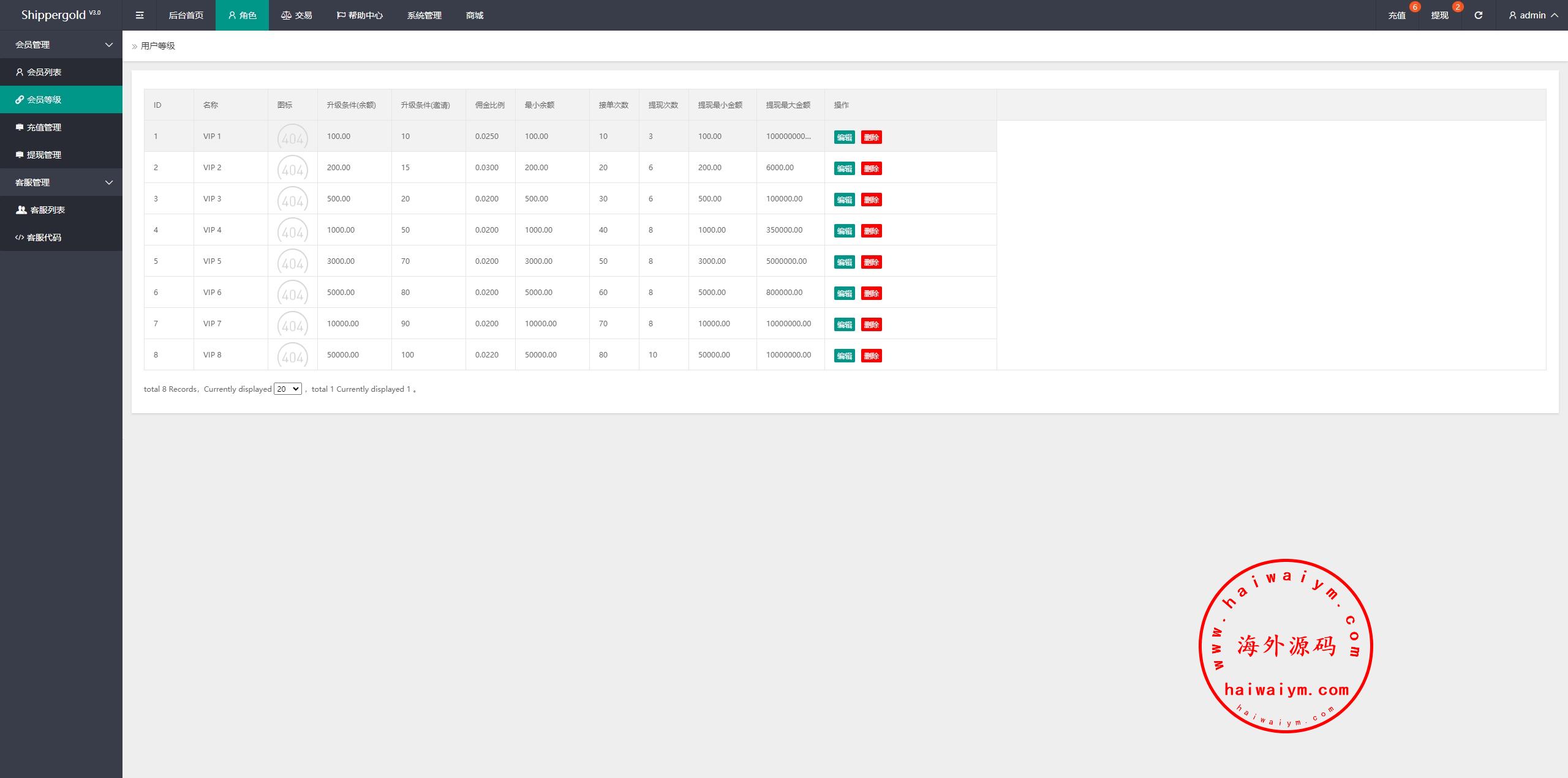Click 编辑 button for VIP 3
Image resolution: width=1568 pixels, height=778 pixels.
[x=844, y=200]
